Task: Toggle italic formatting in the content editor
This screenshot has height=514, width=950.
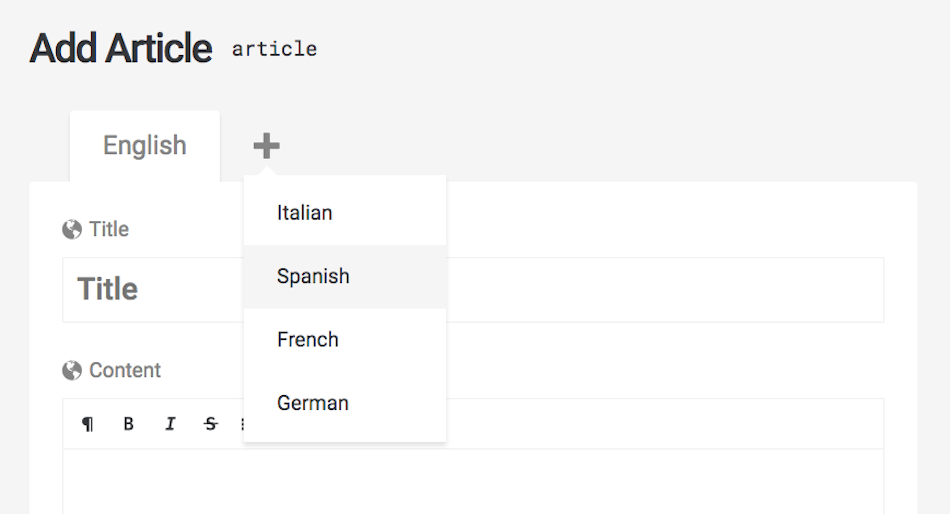Action: [x=170, y=424]
